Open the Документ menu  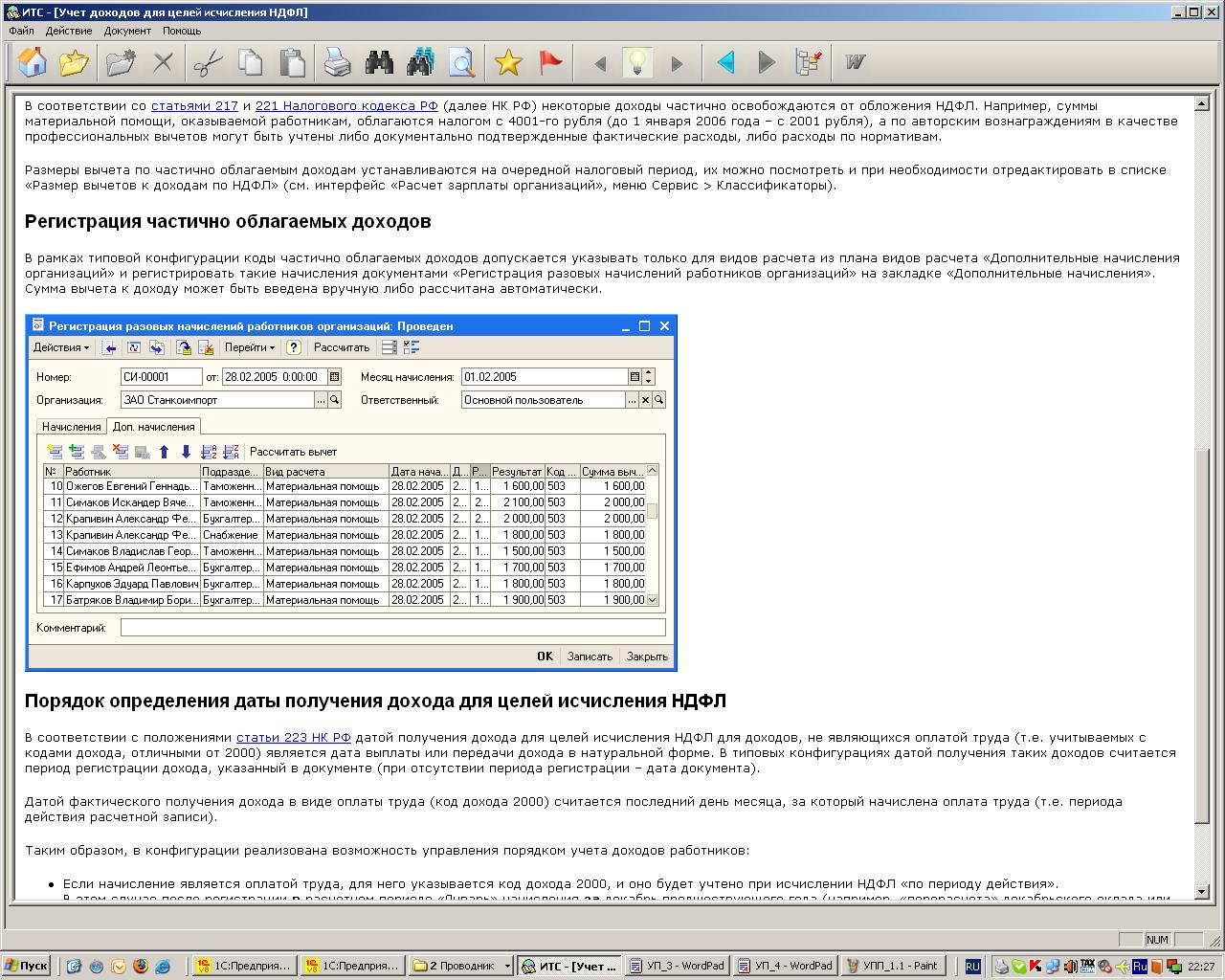pyautogui.click(x=127, y=31)
